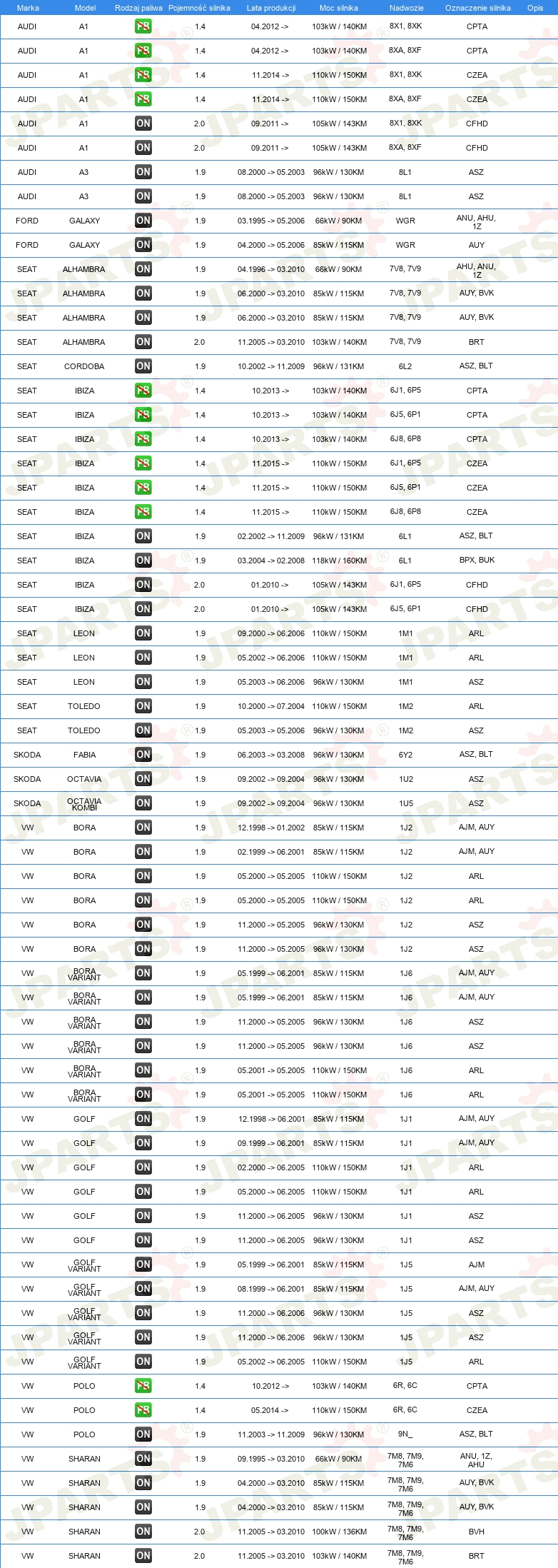Click PB icon for Seat Ibiza CPTA 6J1, 6P5
Viewport: 558px width, 1568px height.
pyautogui.click(x=143, y=391)
